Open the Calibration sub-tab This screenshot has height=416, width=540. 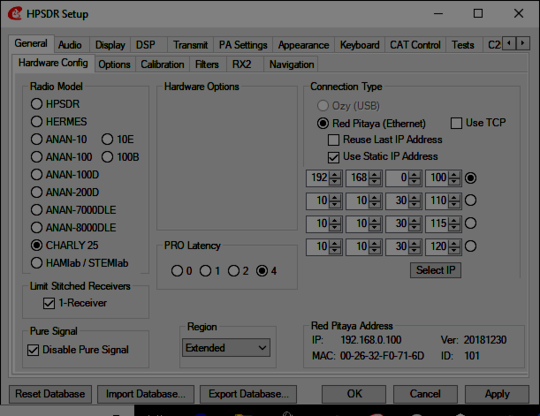[162, 64]
